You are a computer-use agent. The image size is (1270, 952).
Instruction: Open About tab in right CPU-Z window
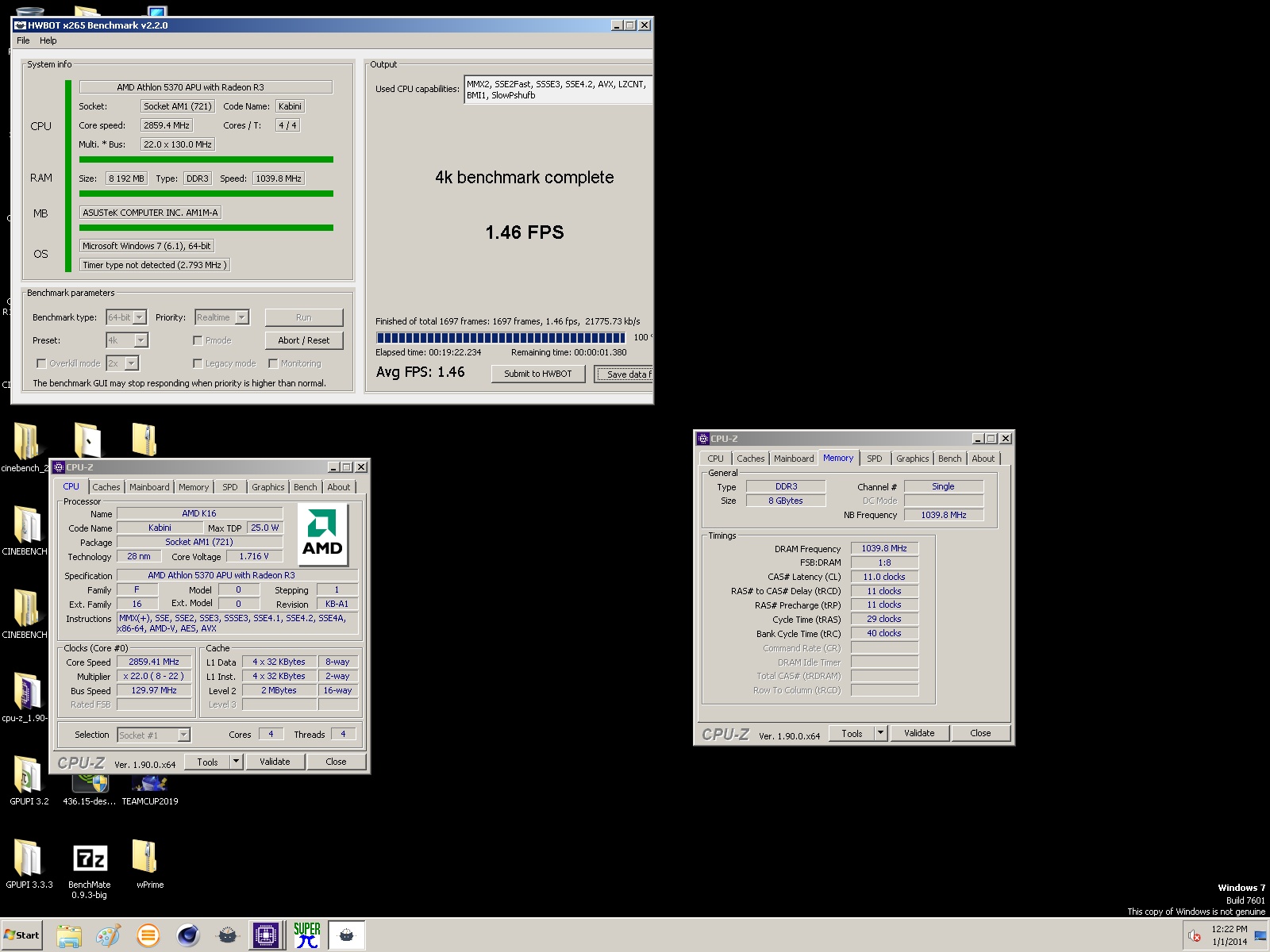point(983,459)
